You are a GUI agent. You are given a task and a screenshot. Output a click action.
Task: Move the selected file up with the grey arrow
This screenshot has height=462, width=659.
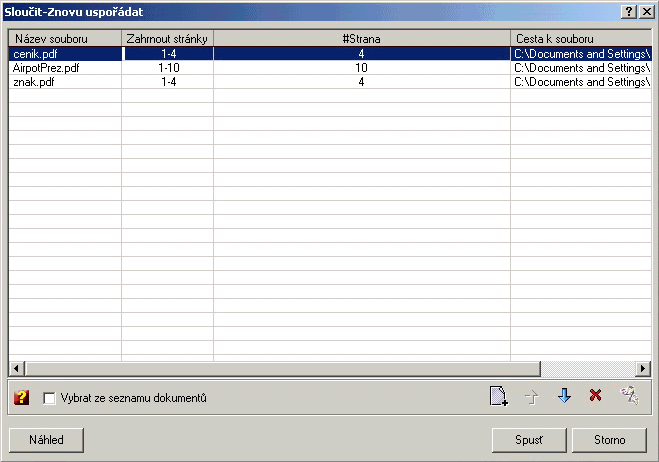[x=532, y=396]
